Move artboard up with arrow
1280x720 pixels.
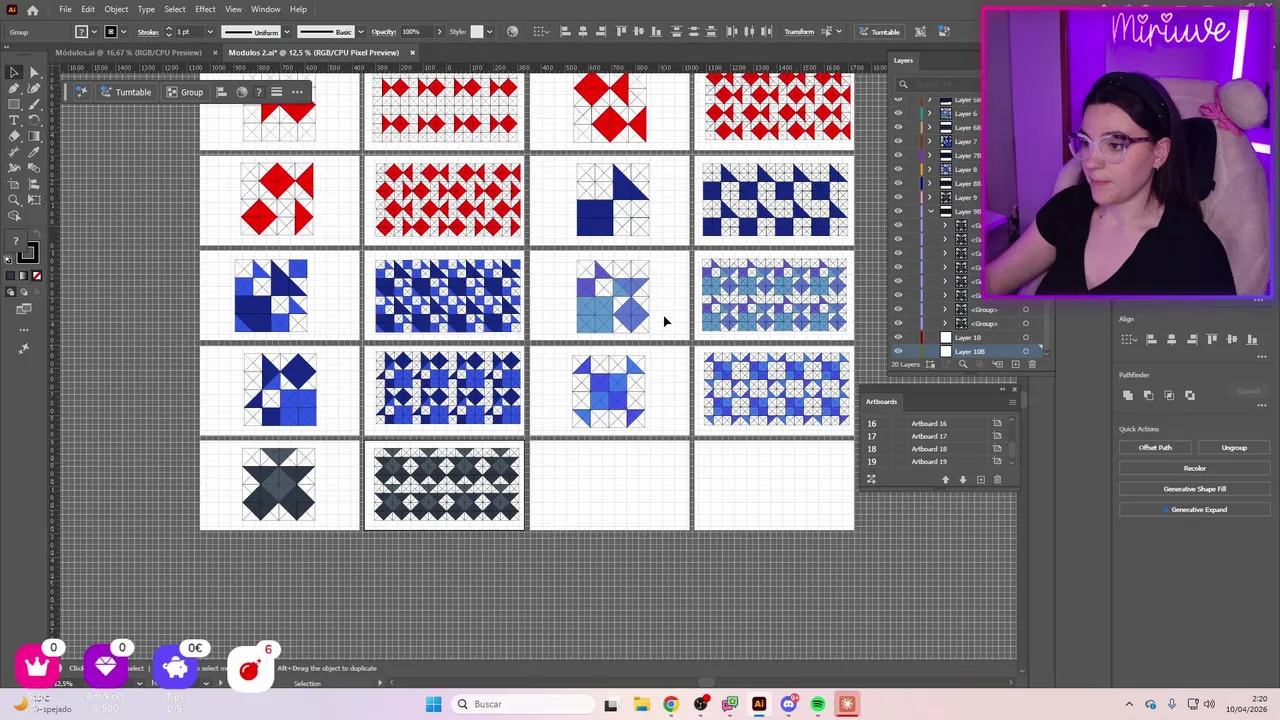pos(945,480)
